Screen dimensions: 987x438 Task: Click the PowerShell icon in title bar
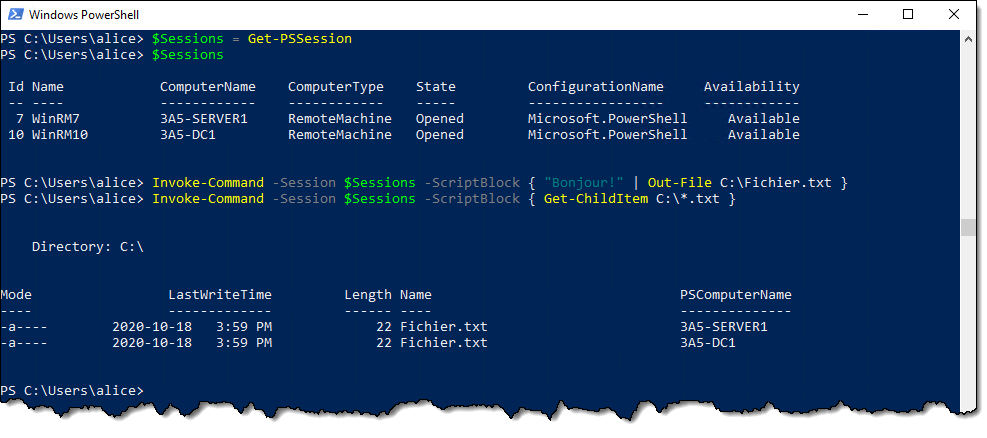click(x=15, y=14)
